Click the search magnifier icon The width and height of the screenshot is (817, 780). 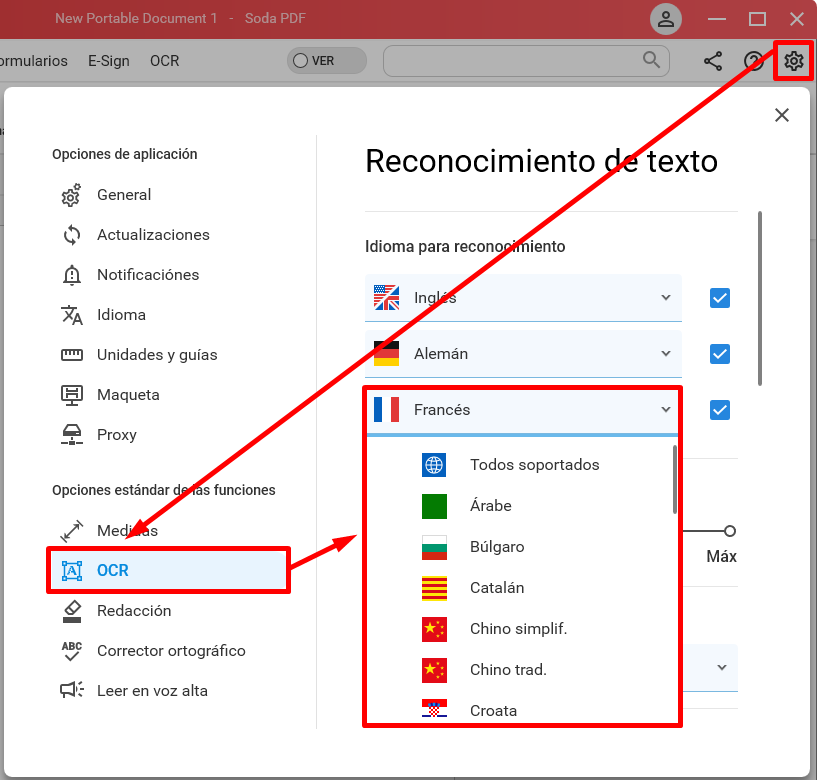pos(651,60)
